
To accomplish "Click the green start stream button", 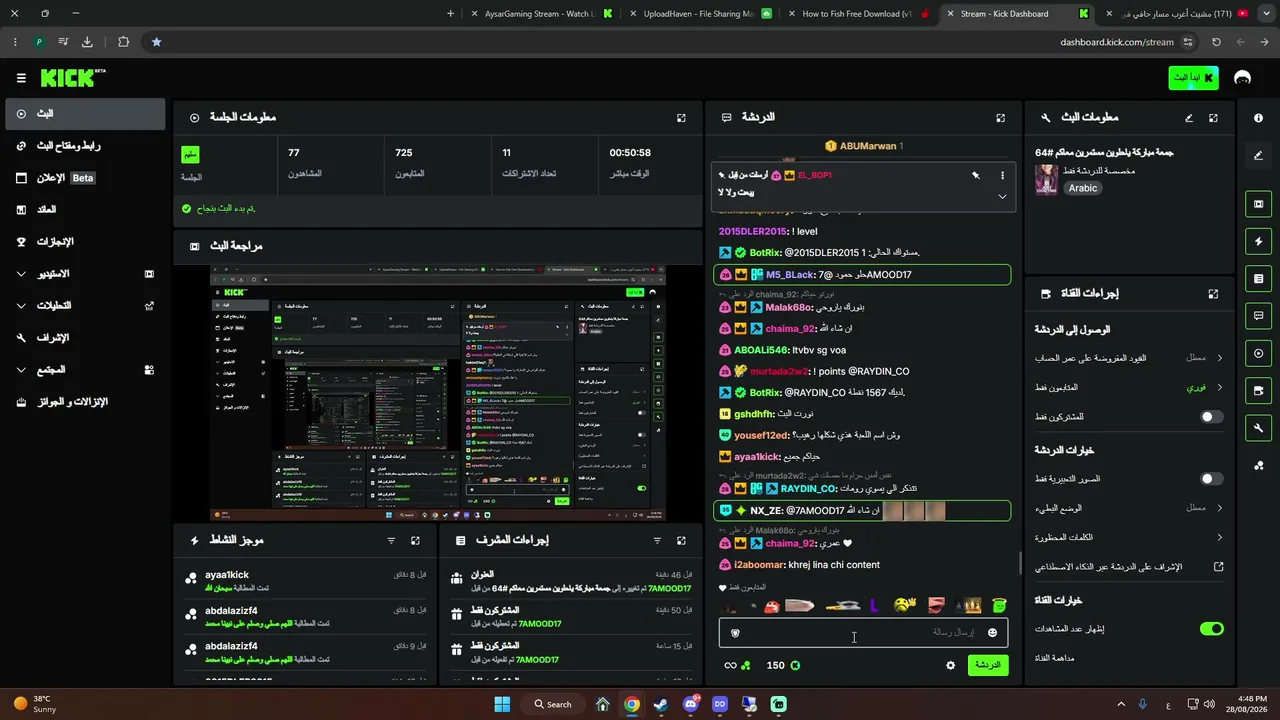I will pos(1193,78).
